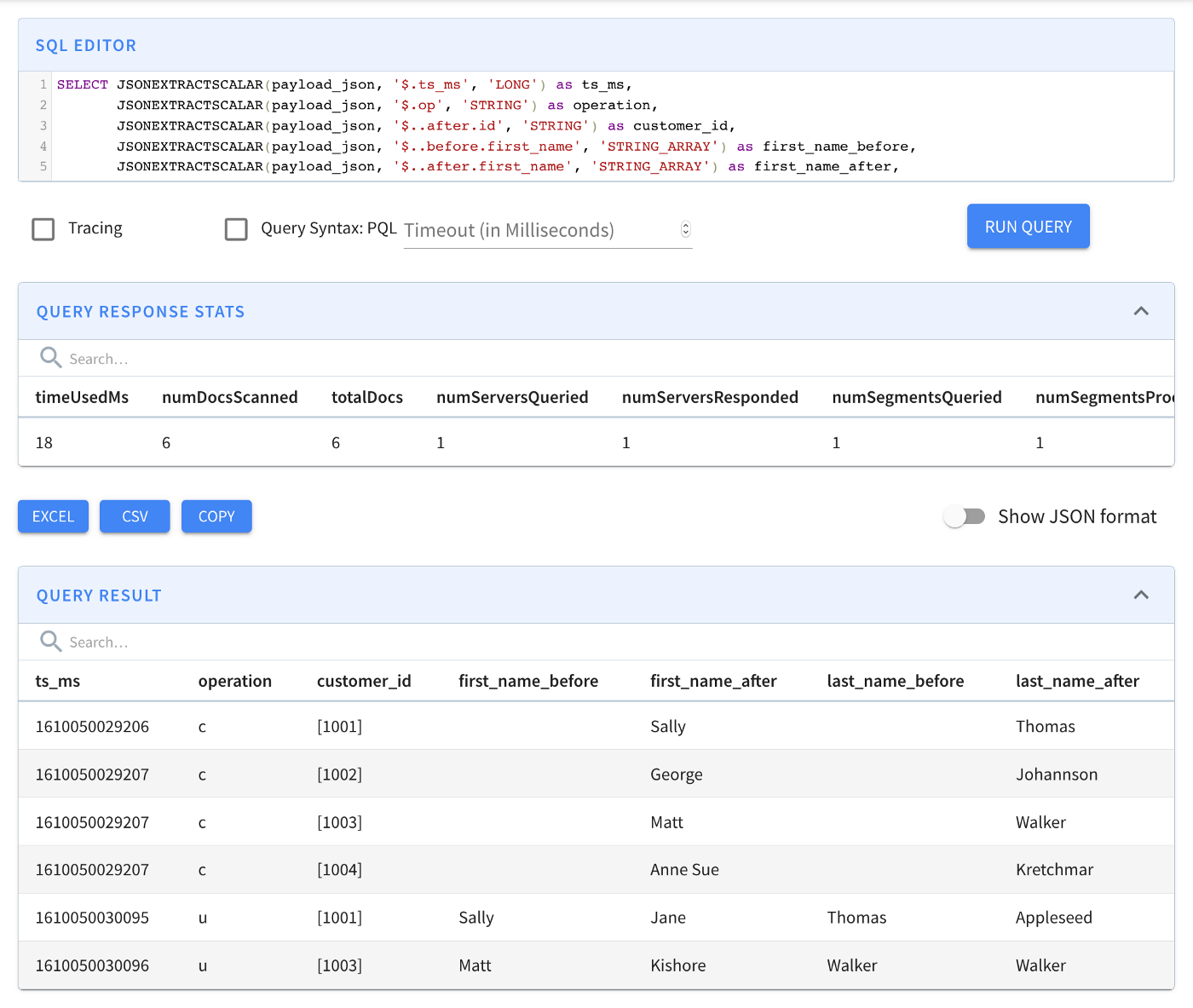The height and width of the screenshot is (1008, 1193).
Task: Click line number 5 in the SQL editor
Action: click(43, 166)
